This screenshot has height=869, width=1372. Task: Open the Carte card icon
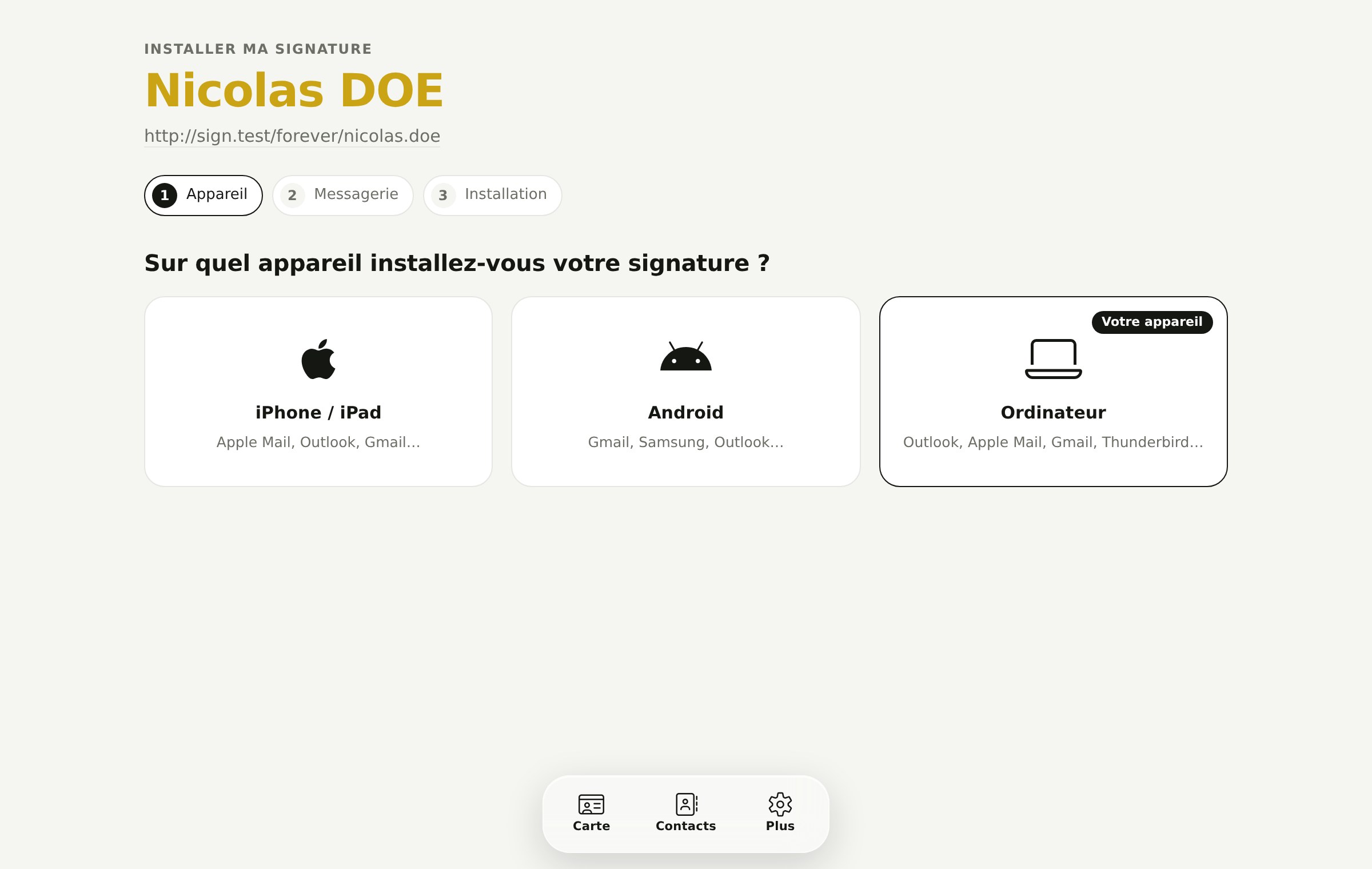591,804
